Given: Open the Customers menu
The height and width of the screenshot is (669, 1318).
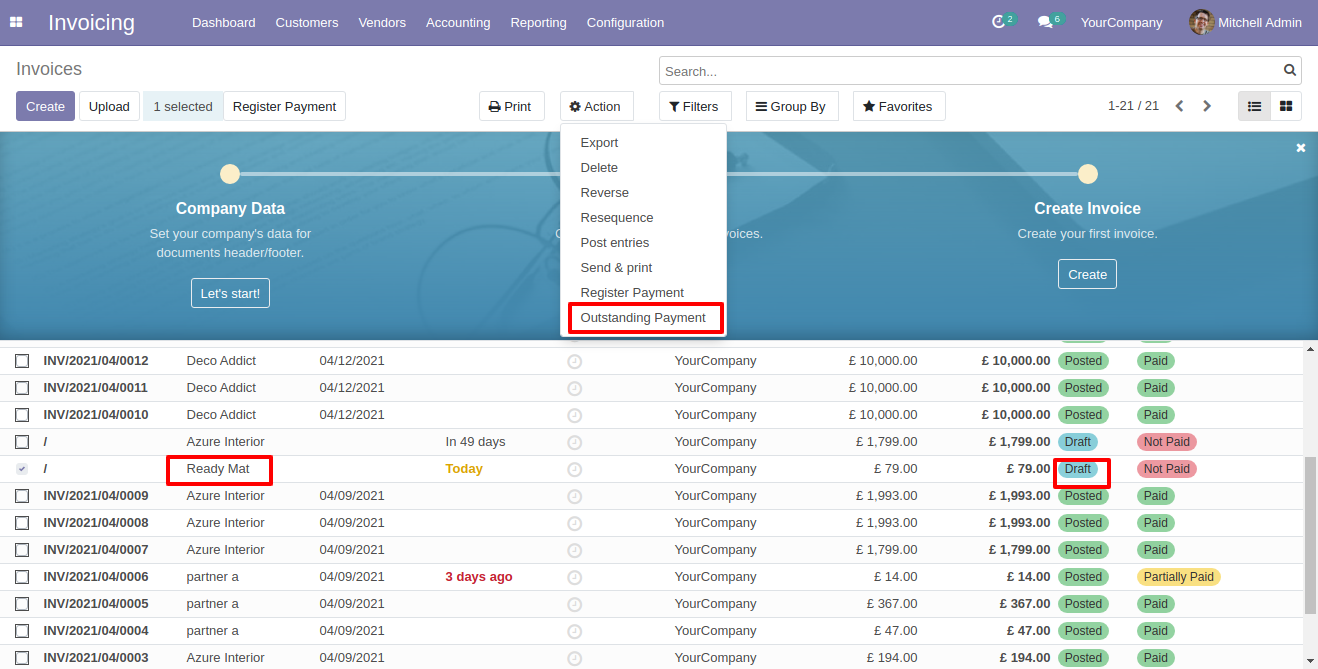Looking at the screenshot, I should click(307, 22).
